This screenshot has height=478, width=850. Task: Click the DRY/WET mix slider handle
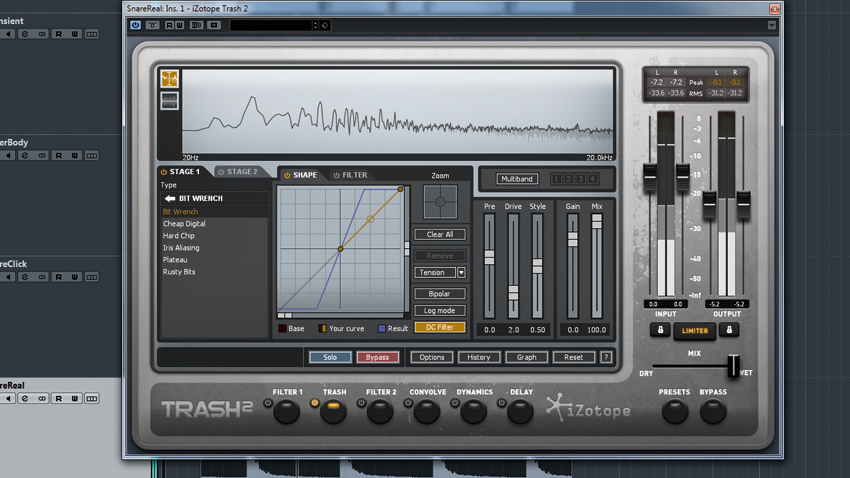[733, 366]
